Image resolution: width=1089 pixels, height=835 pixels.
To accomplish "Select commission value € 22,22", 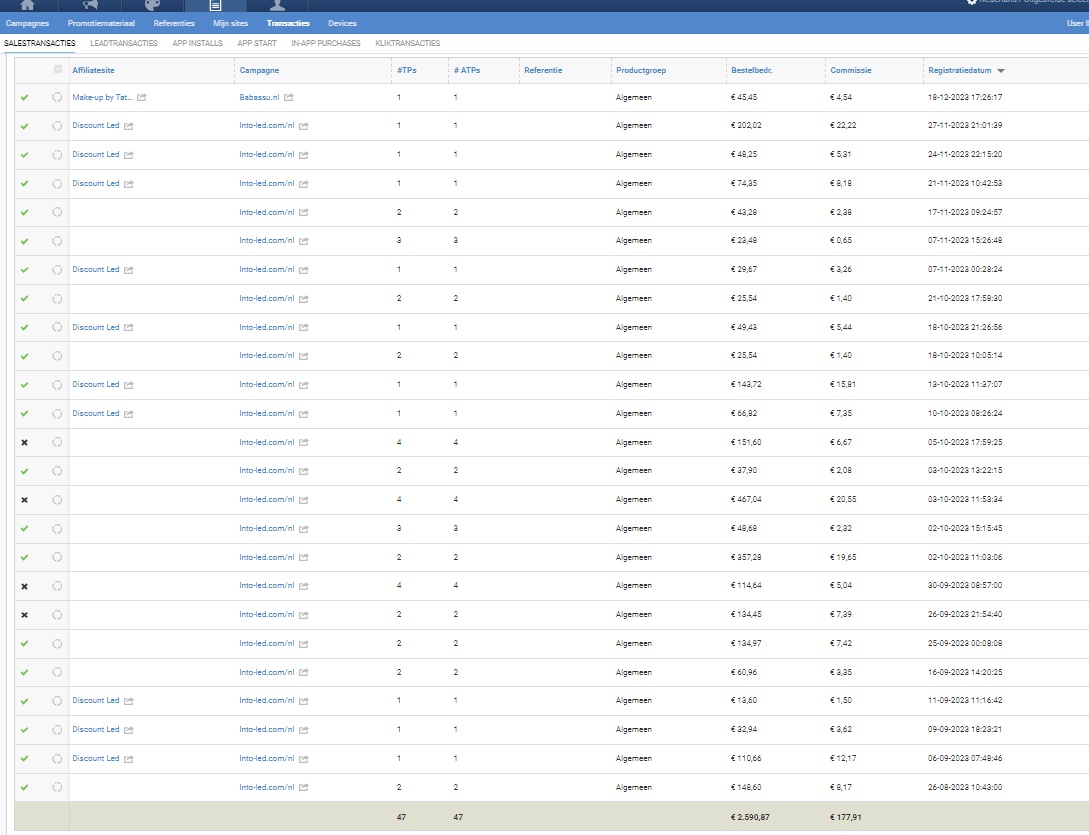I will tap(843, 126).
